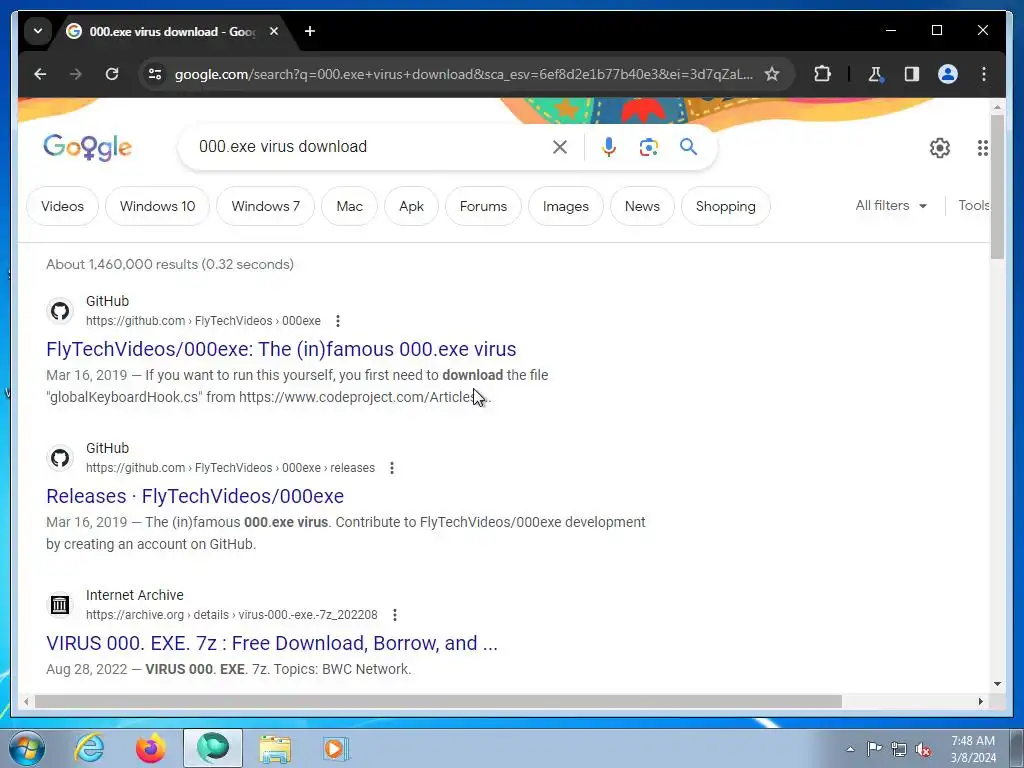Viewport: 1024px width, 768px height.
Task: Open the network tray icon
Action: pos(899,749)
